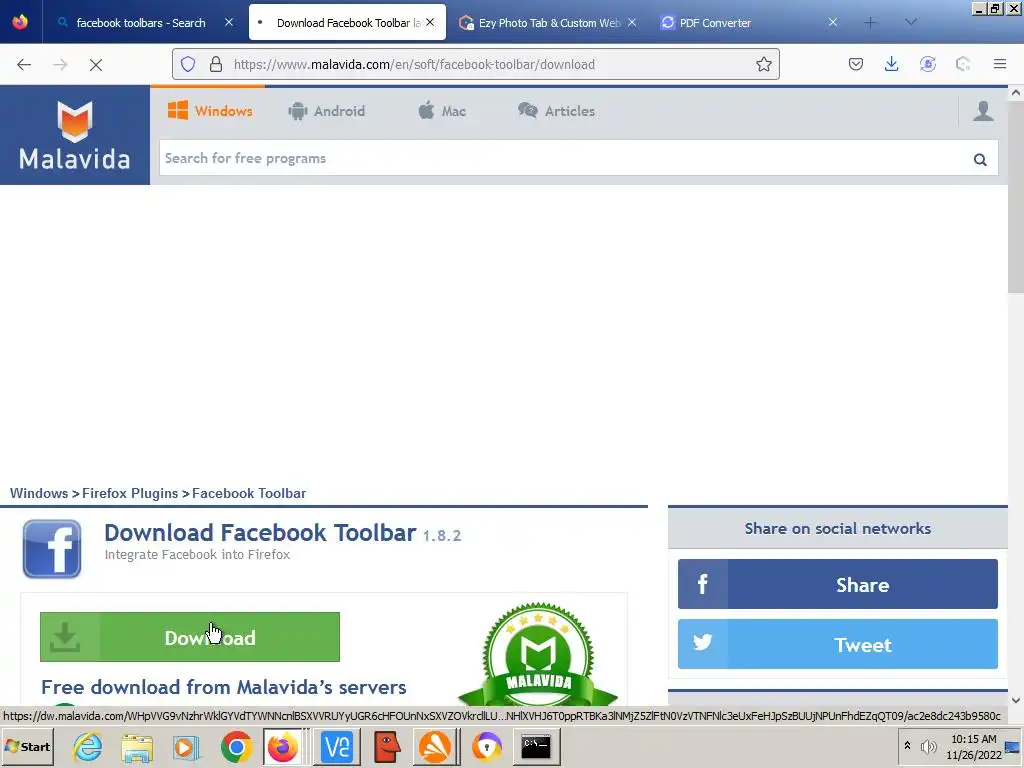
Task: Open Firefox application hamburger menu
Action: pos(1000,64)
